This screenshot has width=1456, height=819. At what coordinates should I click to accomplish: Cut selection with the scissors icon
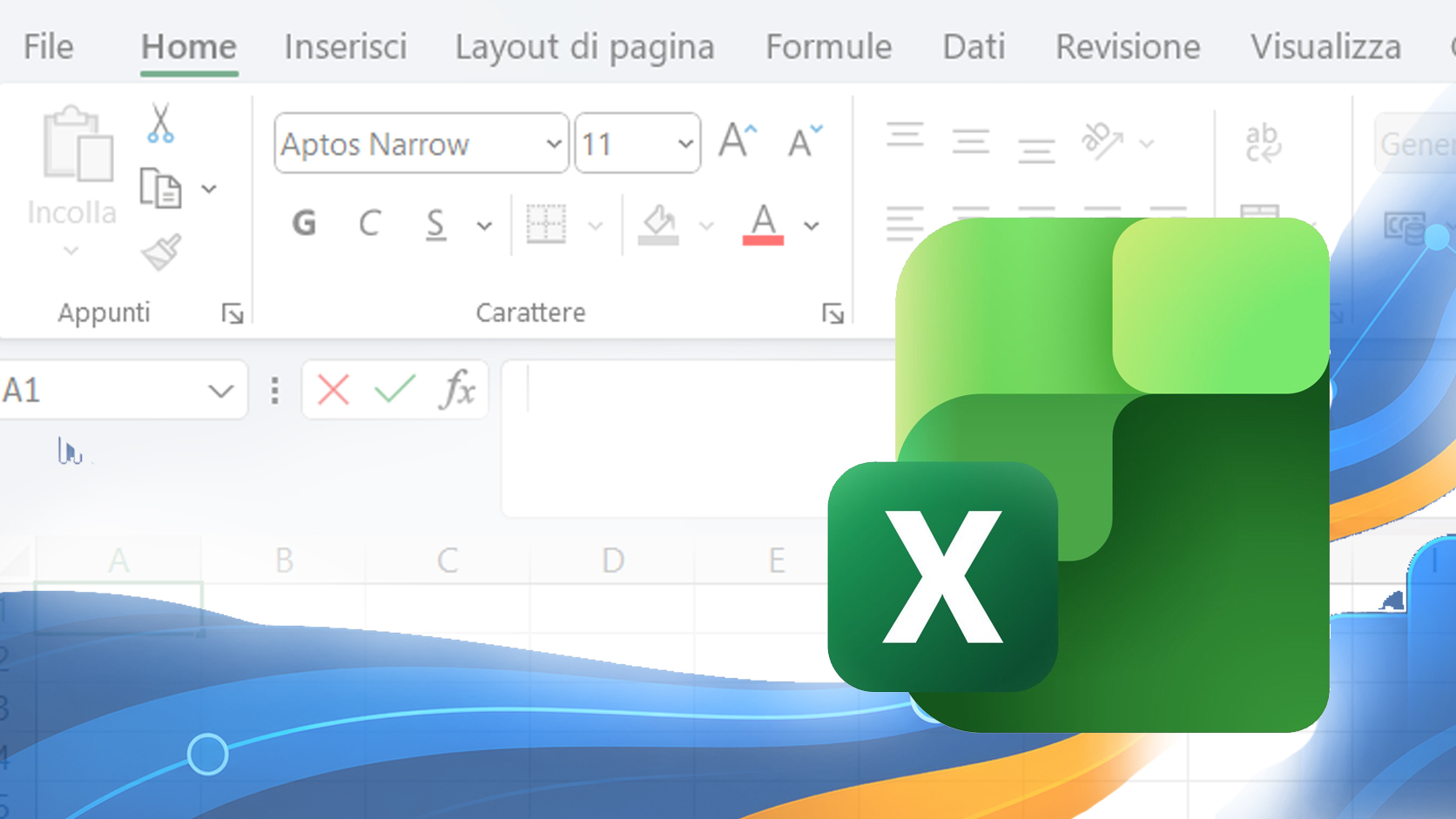tap(160, 123)
